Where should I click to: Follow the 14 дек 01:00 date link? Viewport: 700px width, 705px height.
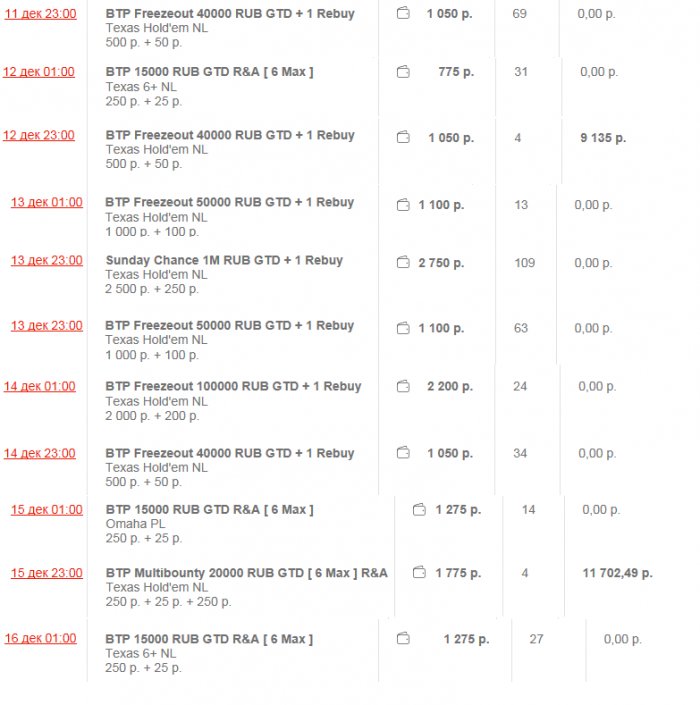pyautogui.click(x=39, y=386)
